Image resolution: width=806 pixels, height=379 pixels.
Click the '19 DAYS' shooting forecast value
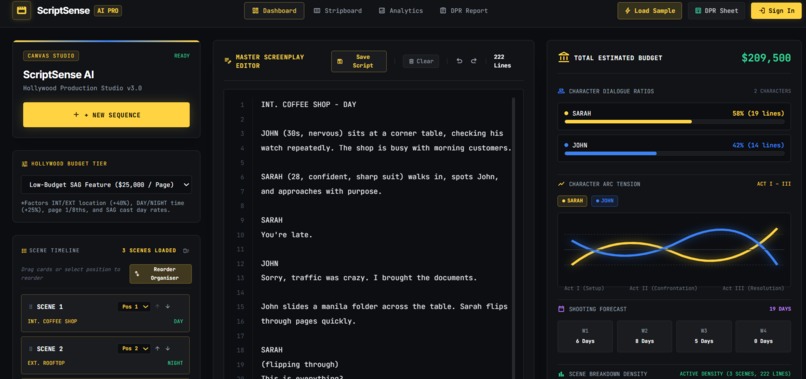pyautogui.click(x=780, y=309)
